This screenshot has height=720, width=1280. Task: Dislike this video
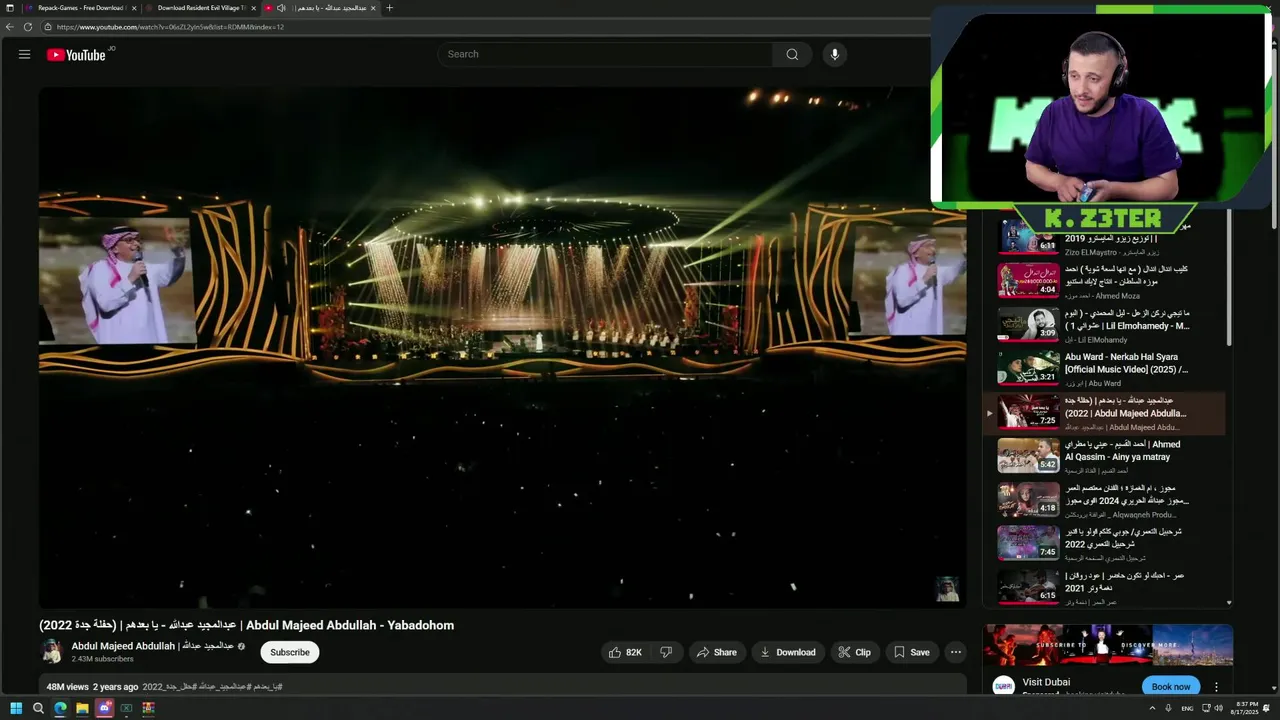(666, 652)
